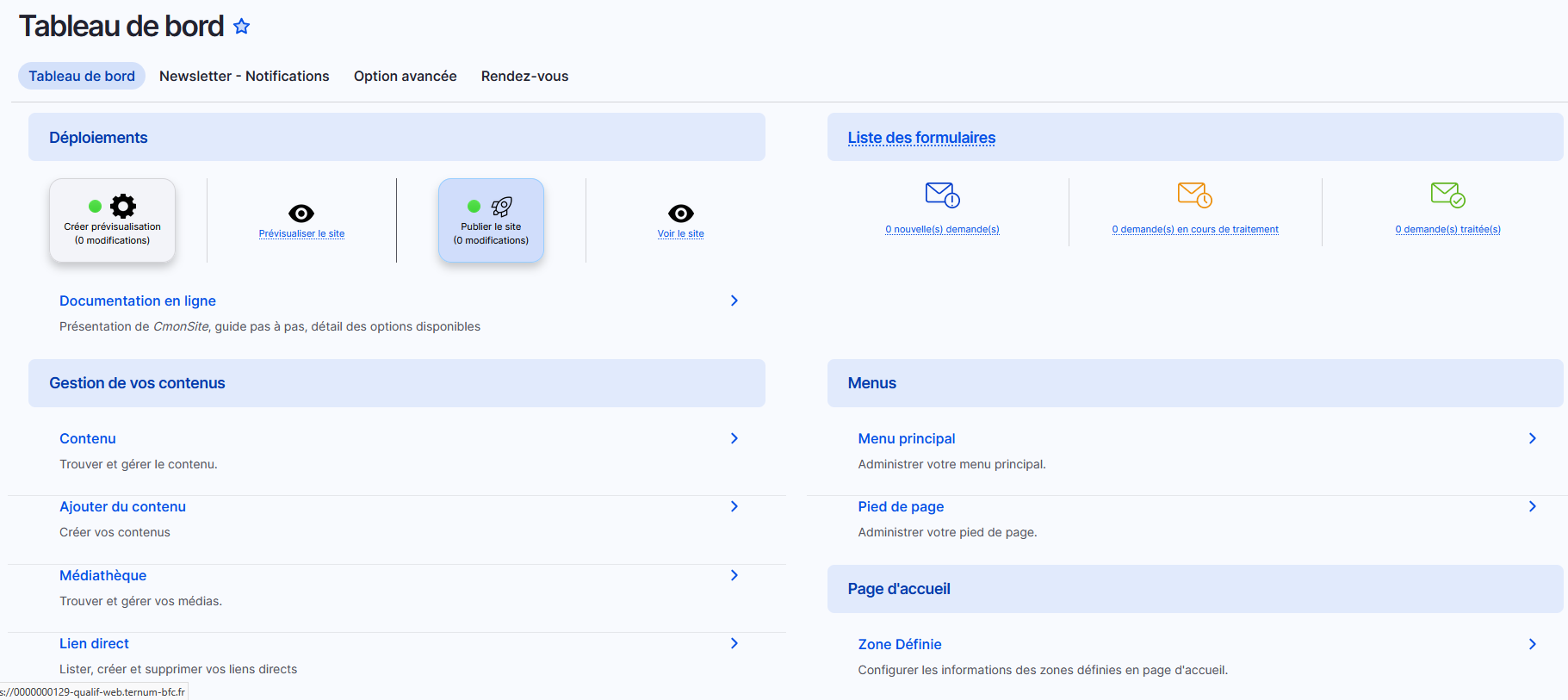Switch to Newsletter - Notifications tab

click(244, 76)
